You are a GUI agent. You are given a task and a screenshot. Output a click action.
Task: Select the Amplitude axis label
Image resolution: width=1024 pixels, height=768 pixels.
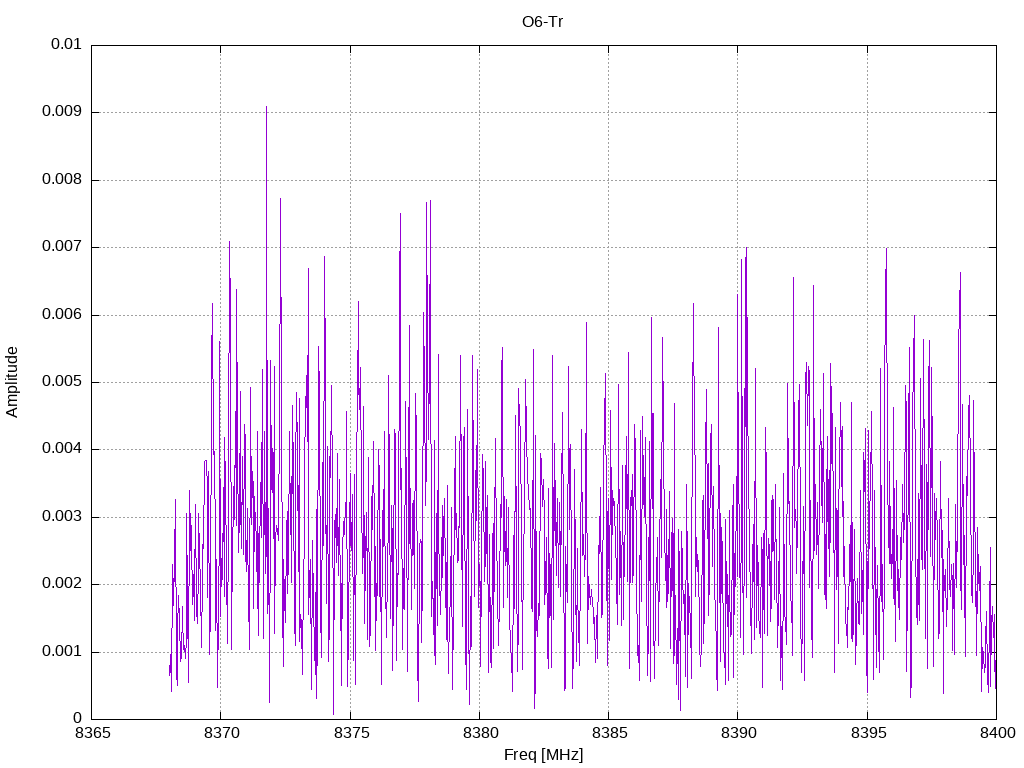(x=12, y=382)
